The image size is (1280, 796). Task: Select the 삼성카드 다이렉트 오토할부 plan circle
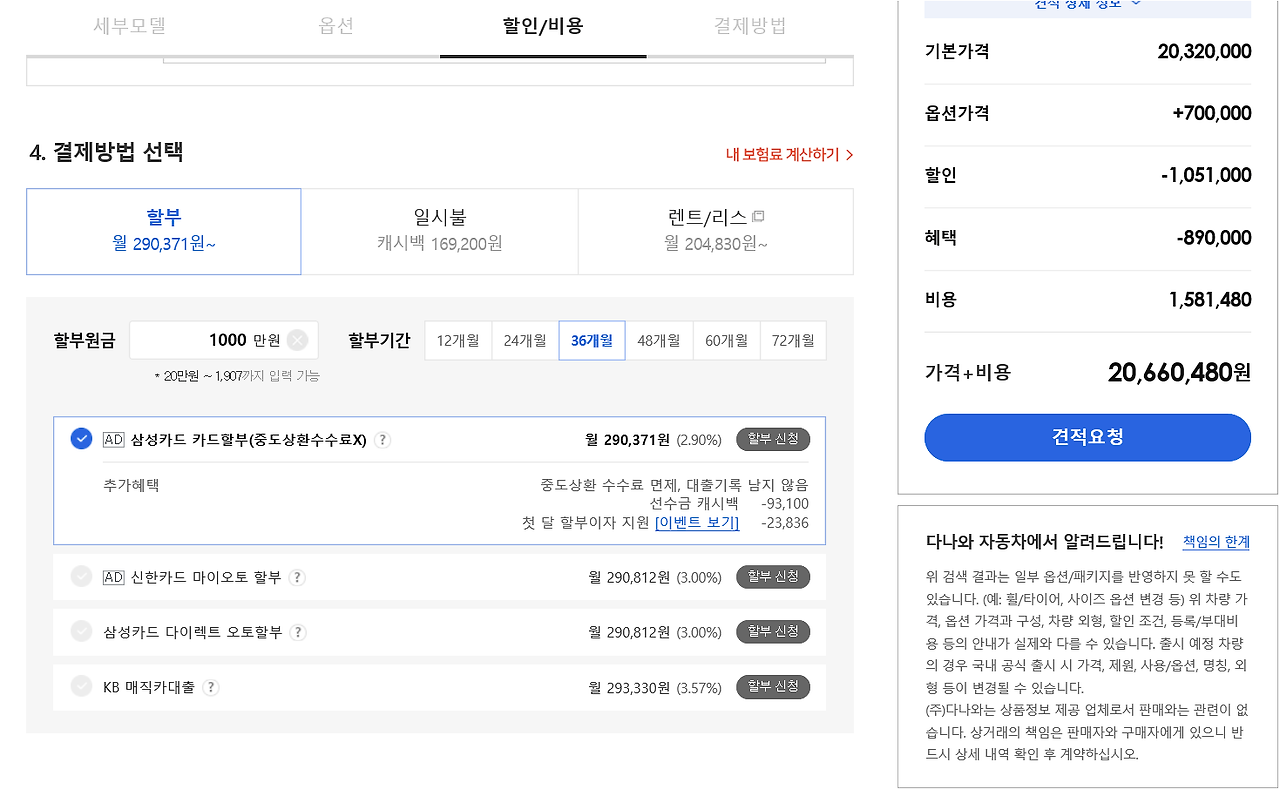tap(81, 632)
